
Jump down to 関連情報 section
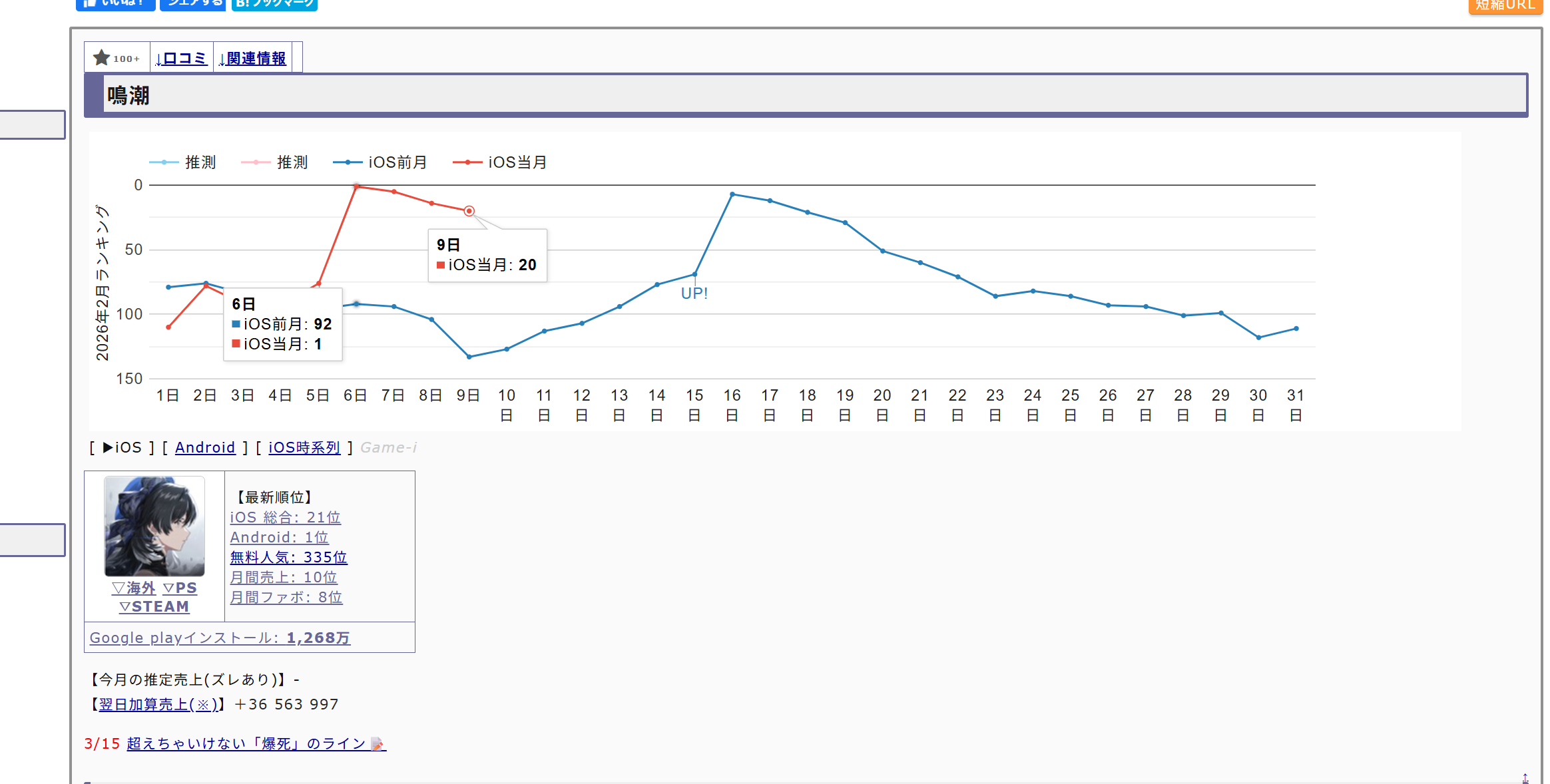[x=253, y=59]
